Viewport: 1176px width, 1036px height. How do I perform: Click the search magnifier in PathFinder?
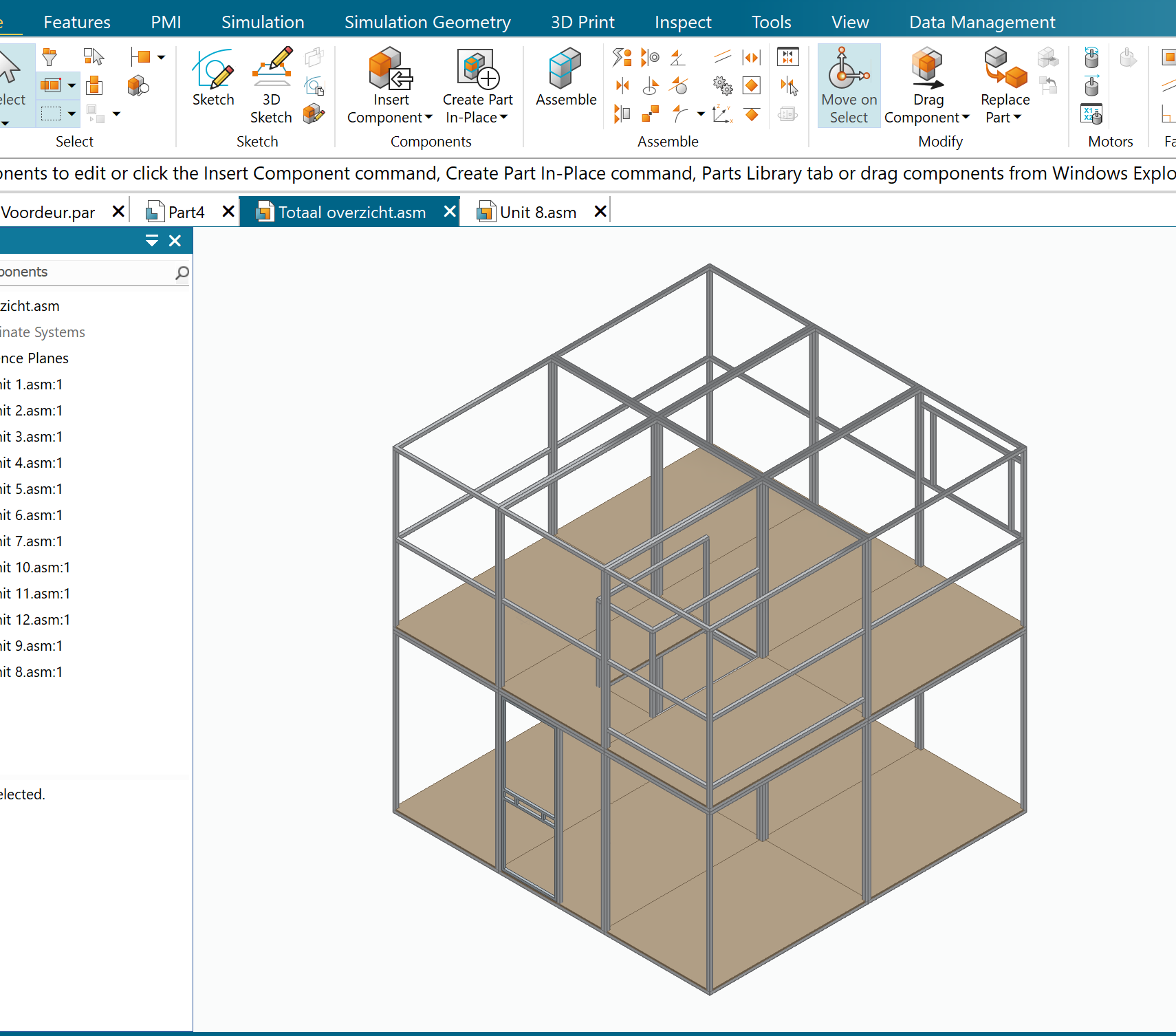(x=182, y=273)
